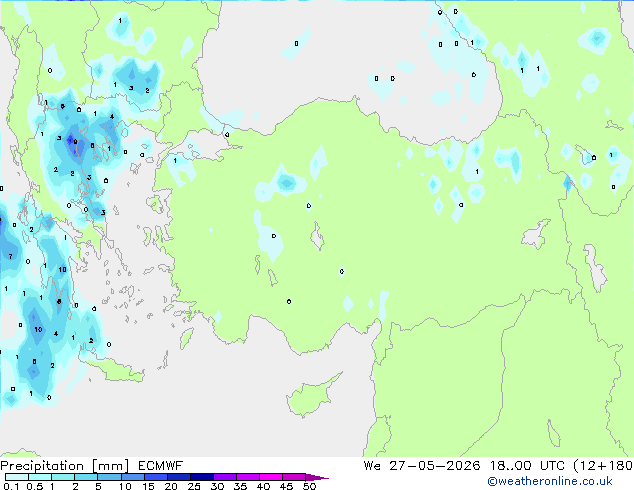
Task: Click the '50' legend scale label
Action: point(310,486)
